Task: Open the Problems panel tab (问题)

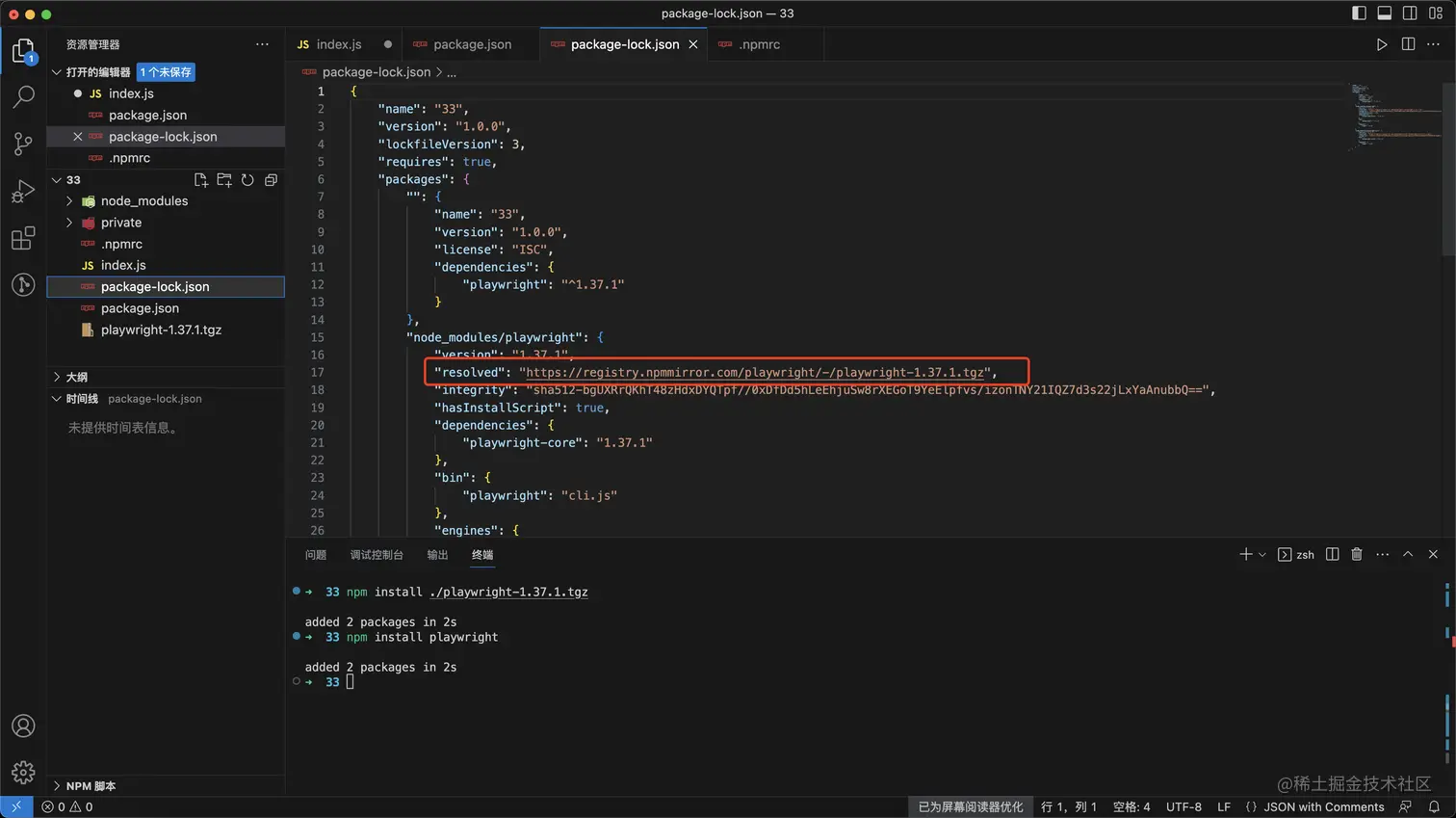Action: (x=316, y=555)
